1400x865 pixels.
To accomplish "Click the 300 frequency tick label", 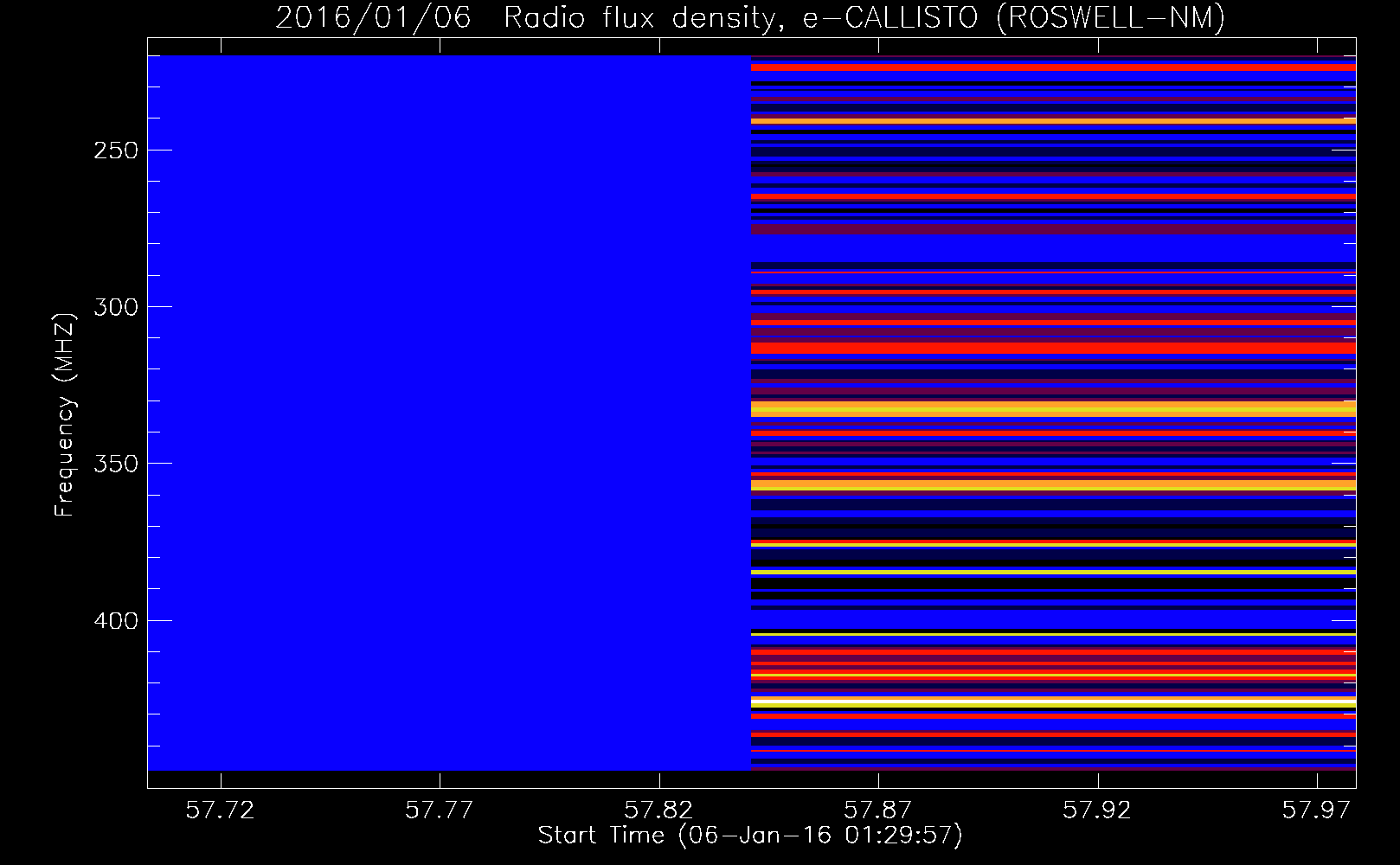I will (x=118, y=307).
